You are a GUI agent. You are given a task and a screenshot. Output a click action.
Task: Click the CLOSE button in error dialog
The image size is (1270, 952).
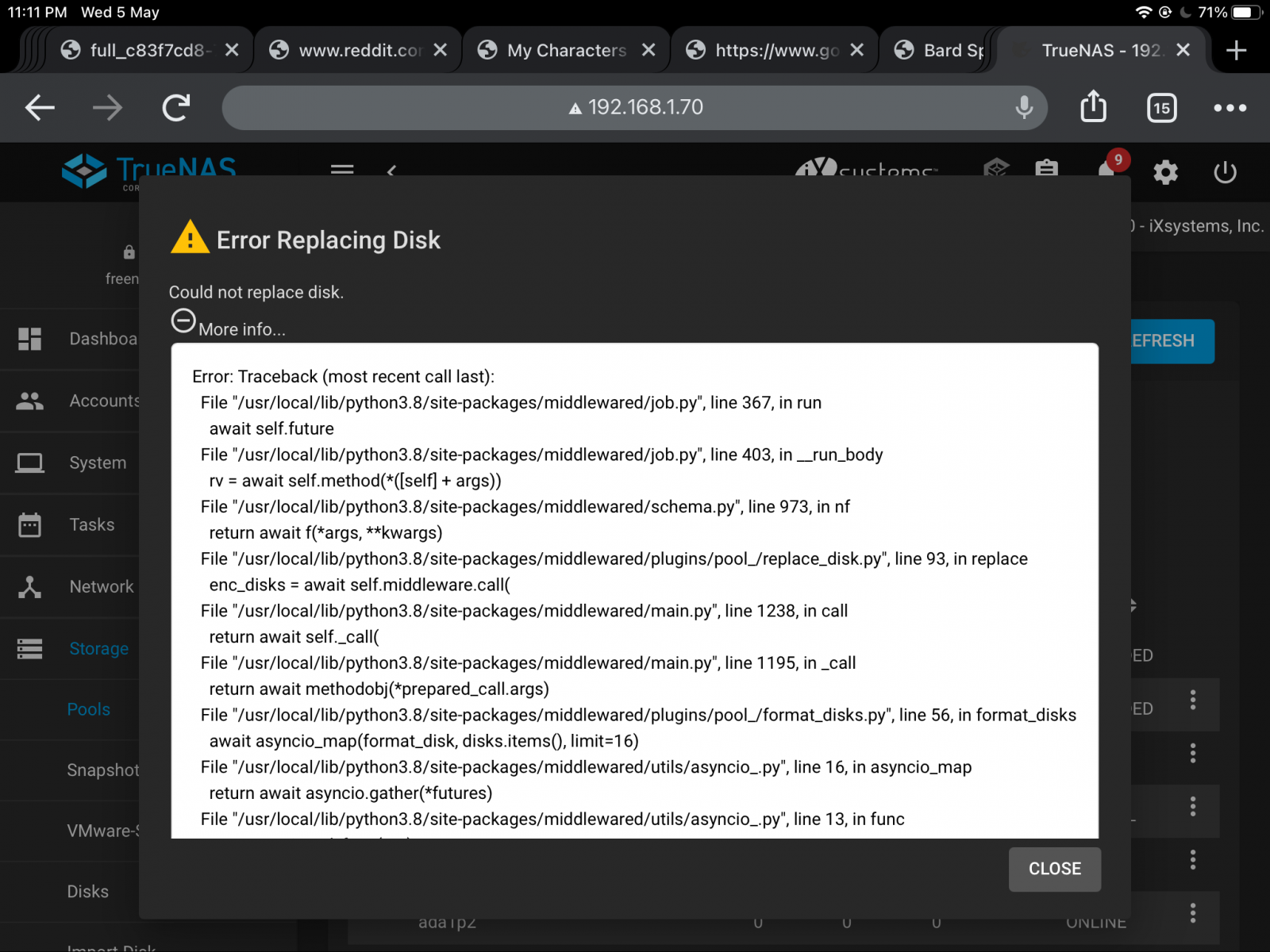[1054, 869]
